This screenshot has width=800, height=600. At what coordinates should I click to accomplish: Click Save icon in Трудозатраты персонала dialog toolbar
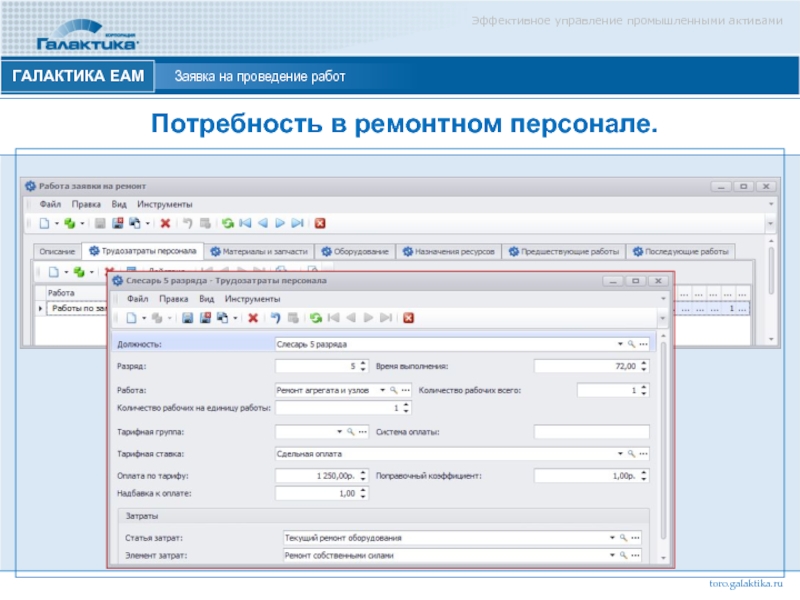pos(187,318)
